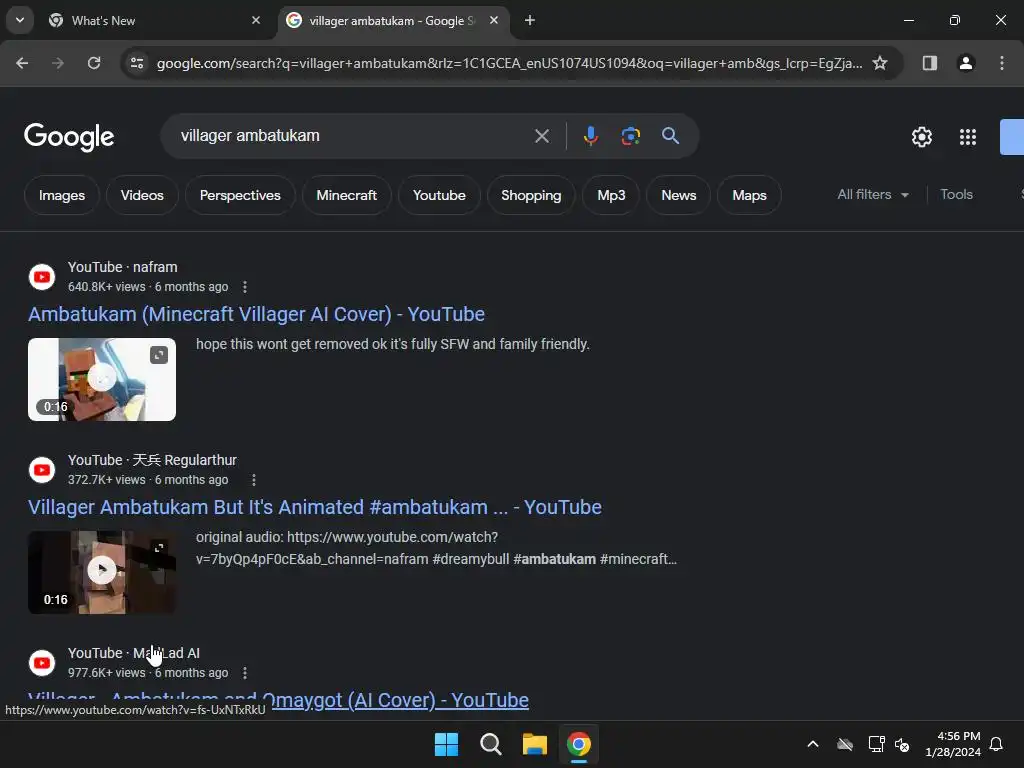Close the What's New tab
This screenshot has height=768, width=1024.
click(x=256, y=20)
